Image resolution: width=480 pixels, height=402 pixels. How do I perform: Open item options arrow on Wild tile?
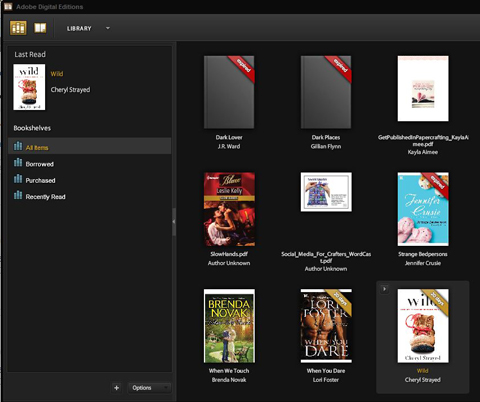point(384,289)
